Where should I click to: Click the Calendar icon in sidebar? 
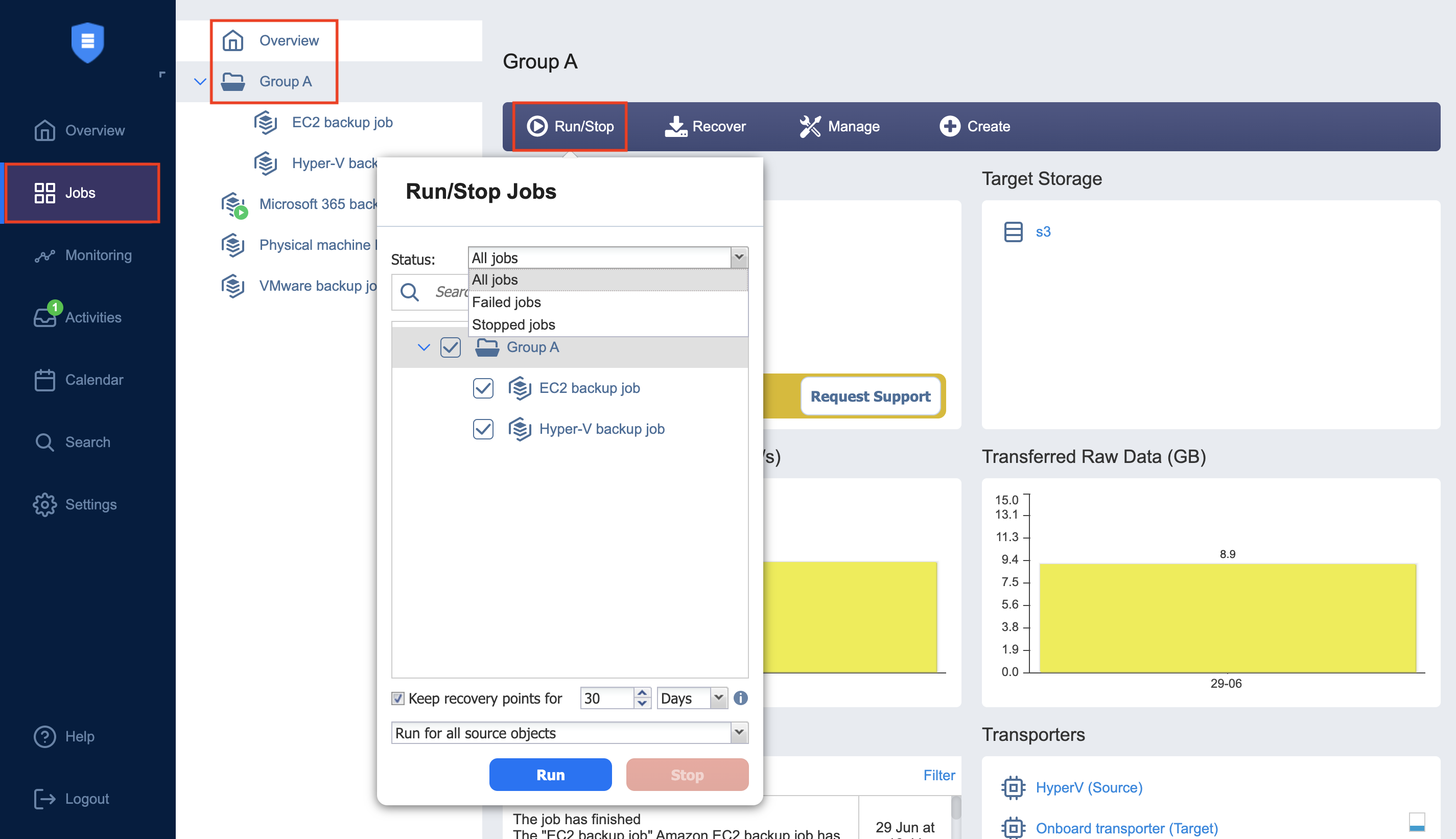pos(44,380)
